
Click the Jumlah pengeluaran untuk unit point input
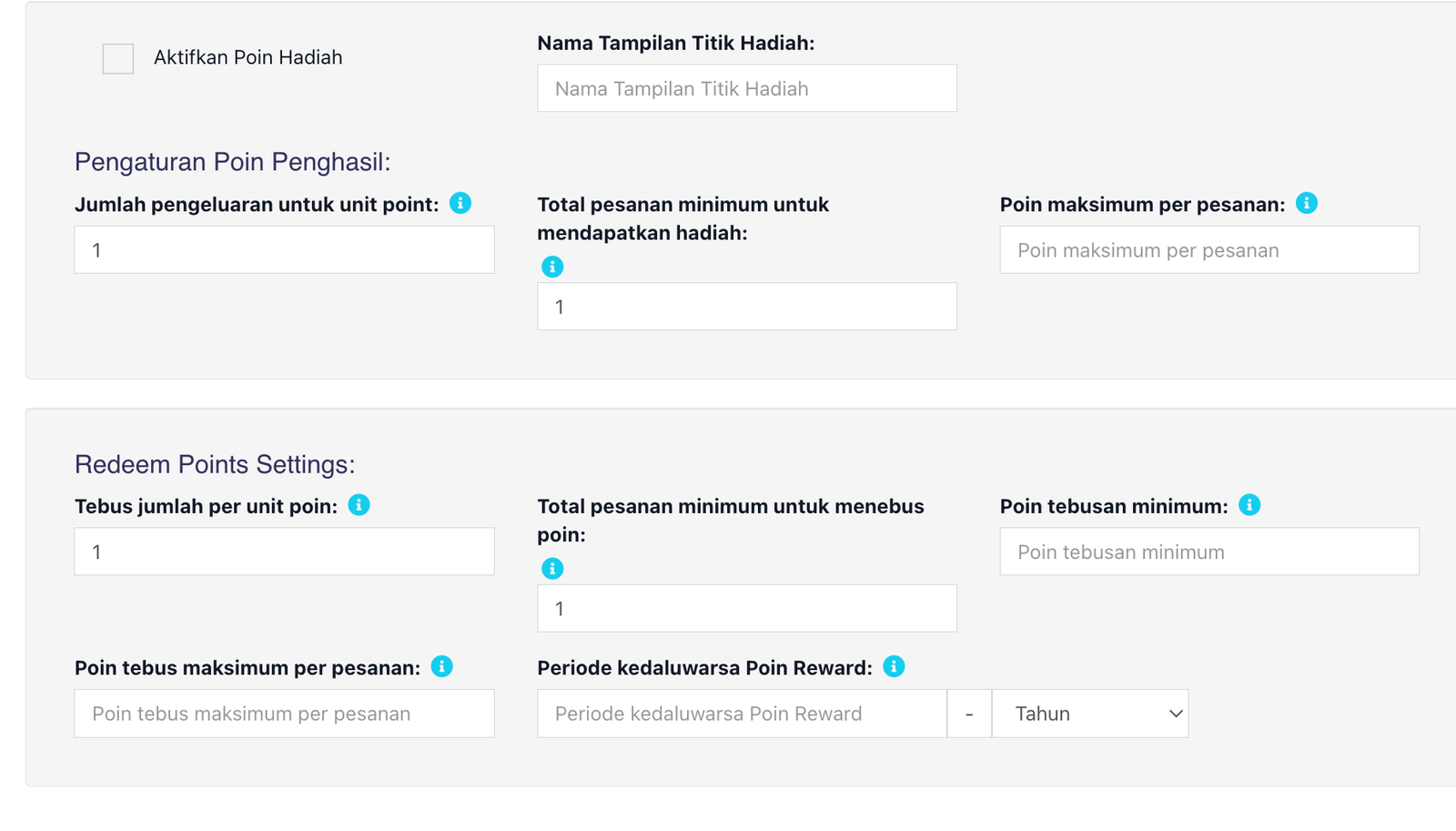284,250
